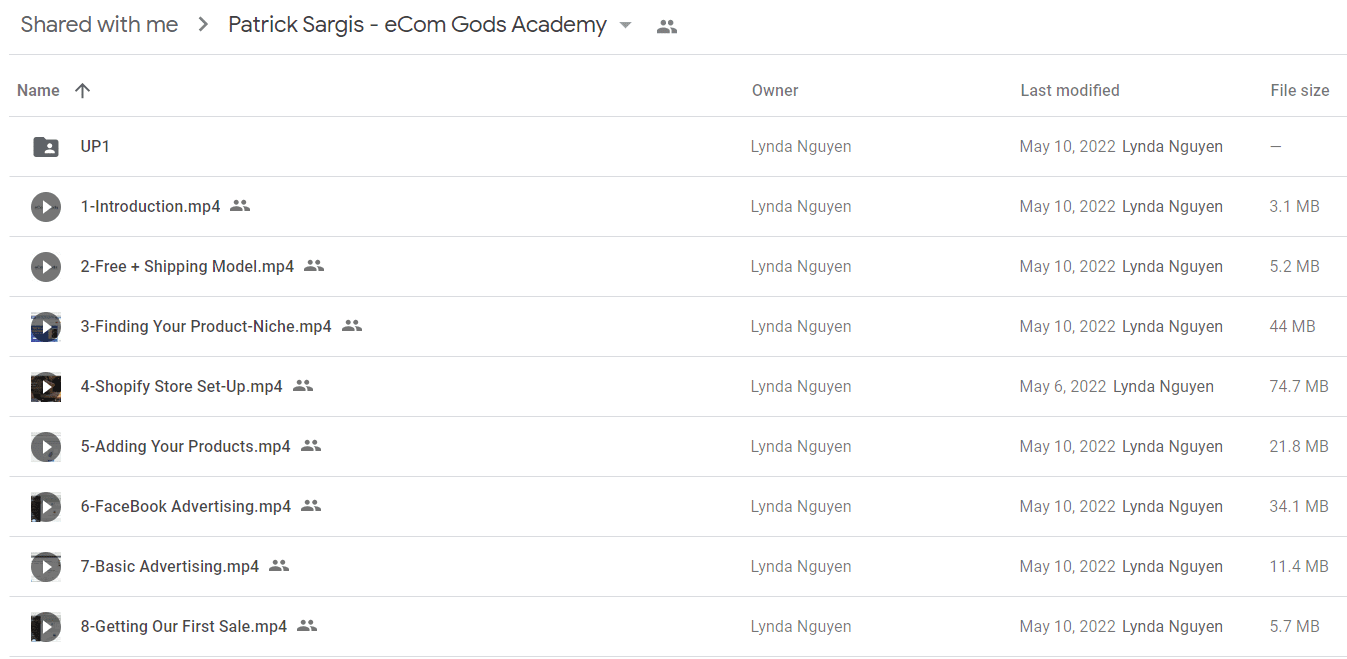Open thumbnail of 3-Finding Your Product-Niche.mp4
Image resolution: width=1347 pixels, height=659 pixels.
[x=46, y=327]
